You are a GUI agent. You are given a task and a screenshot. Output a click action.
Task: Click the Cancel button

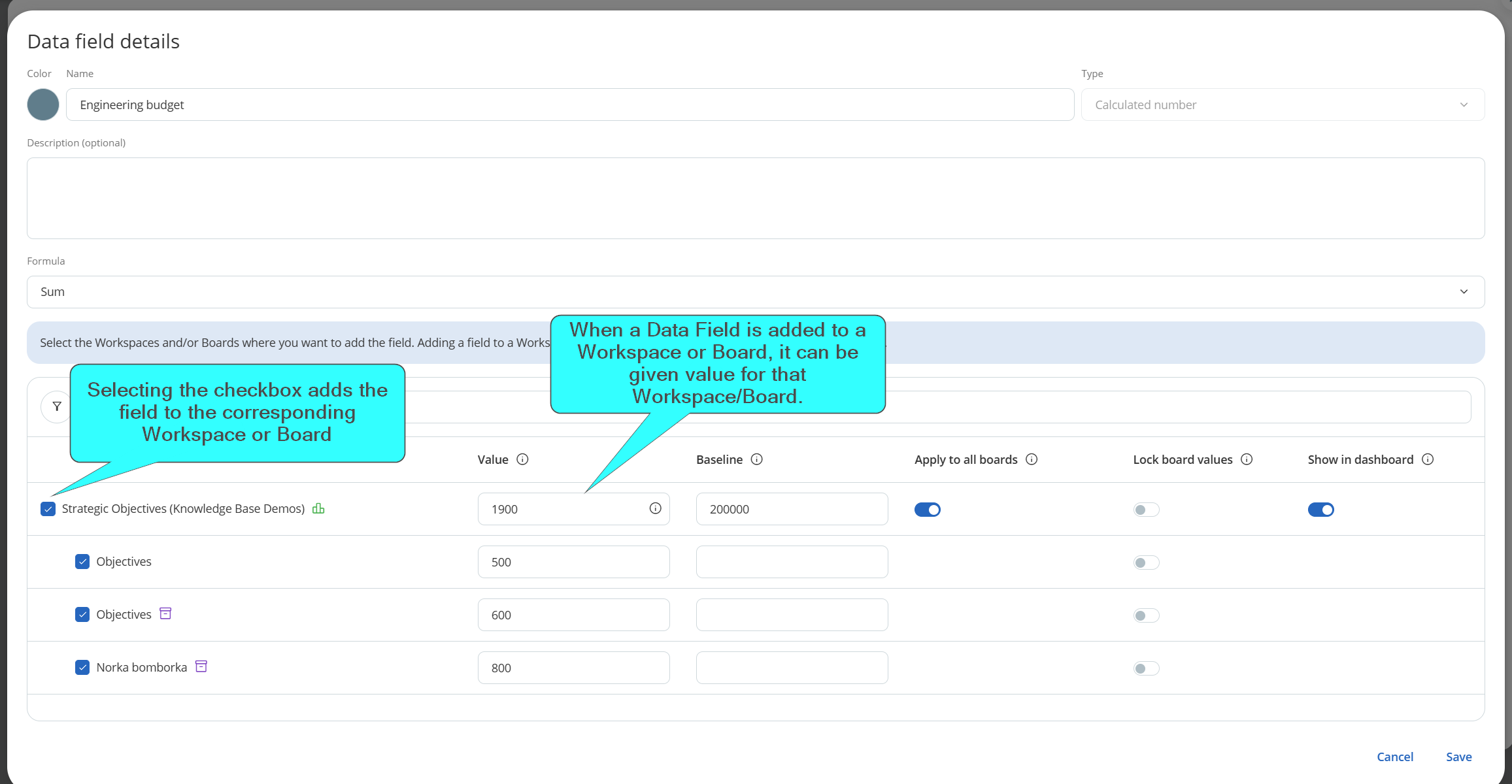click(1395, 757)
